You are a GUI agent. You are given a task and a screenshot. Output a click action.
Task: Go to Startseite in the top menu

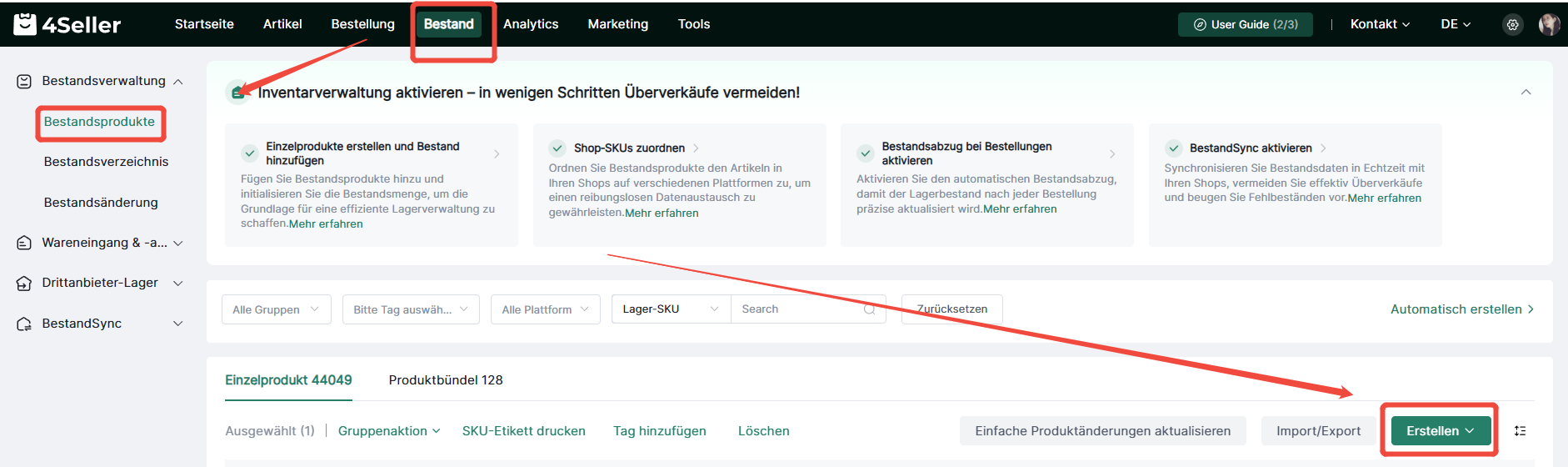[204, 24]
